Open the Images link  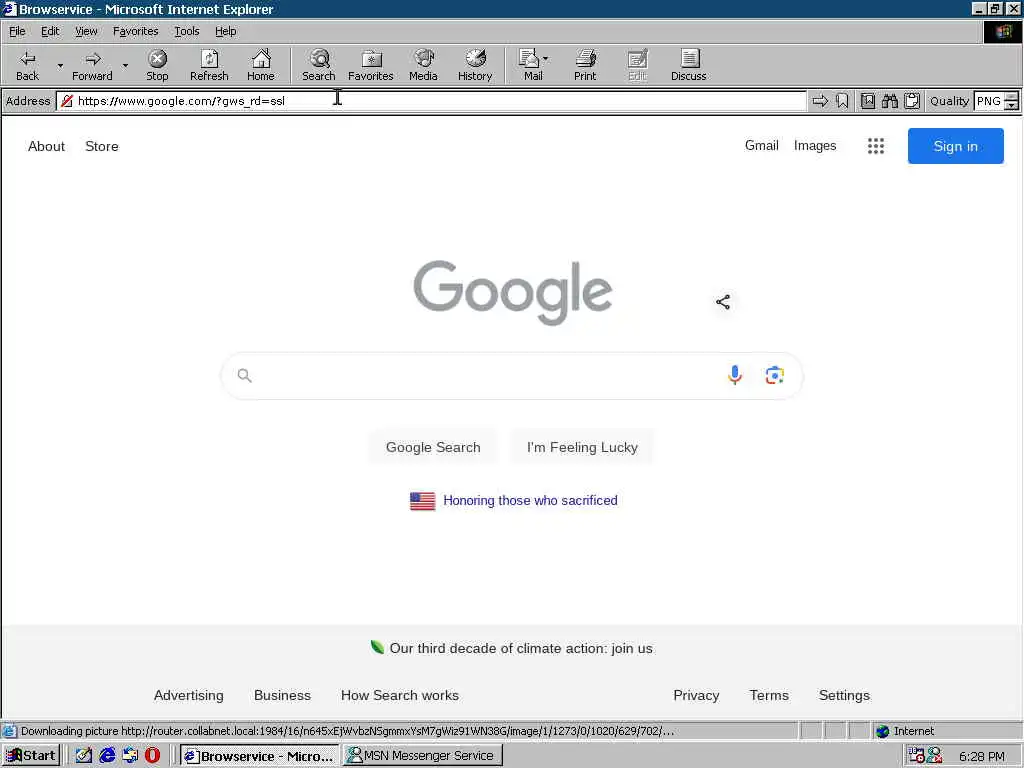point(815,146)
